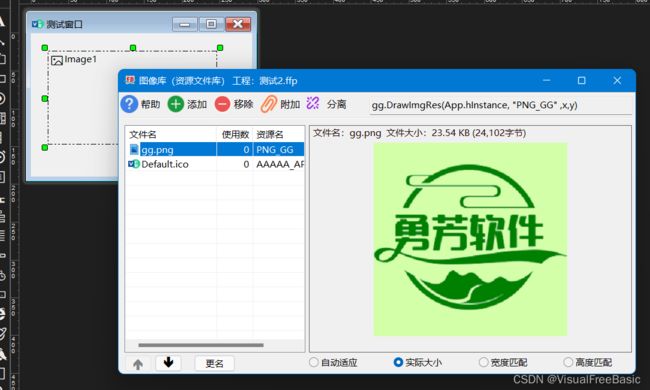Close the 测试窗口 test window
650x390 pixels.
coord(238,24)
